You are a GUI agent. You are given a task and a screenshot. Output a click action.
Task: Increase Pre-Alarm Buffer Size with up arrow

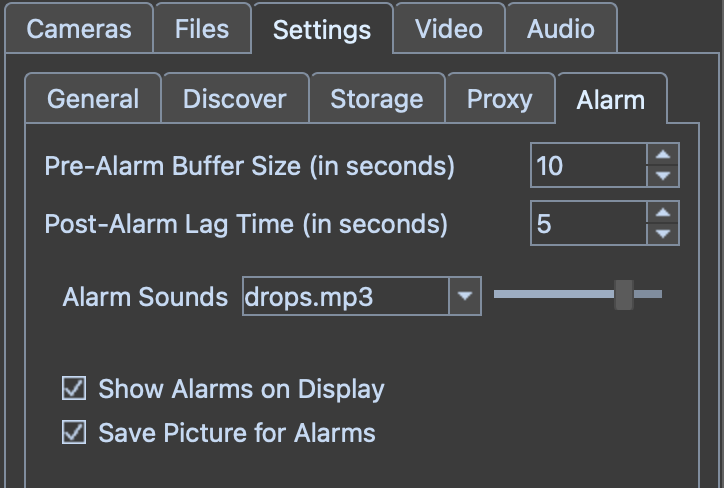tap(663, 155)
